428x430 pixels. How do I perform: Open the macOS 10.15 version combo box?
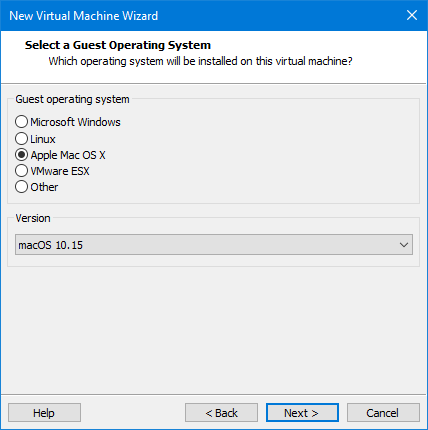click(x=214, y=245)
